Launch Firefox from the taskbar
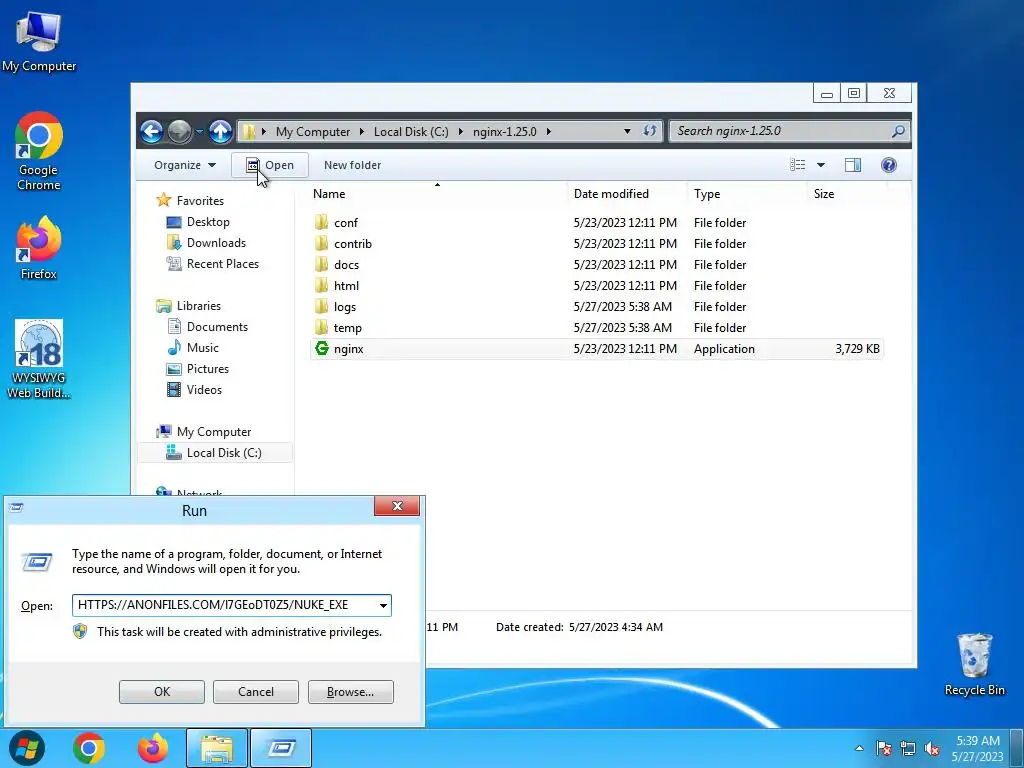Image resolution: width=1024 pixels, height=768 pixels. pyautogui.click(x=153, y=748)
